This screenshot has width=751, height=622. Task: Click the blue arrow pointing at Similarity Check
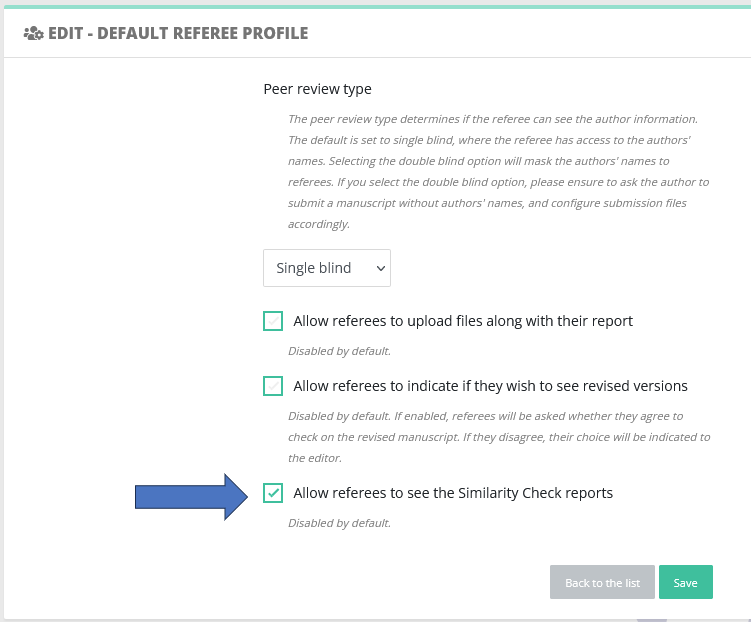(x=191, y=497)
